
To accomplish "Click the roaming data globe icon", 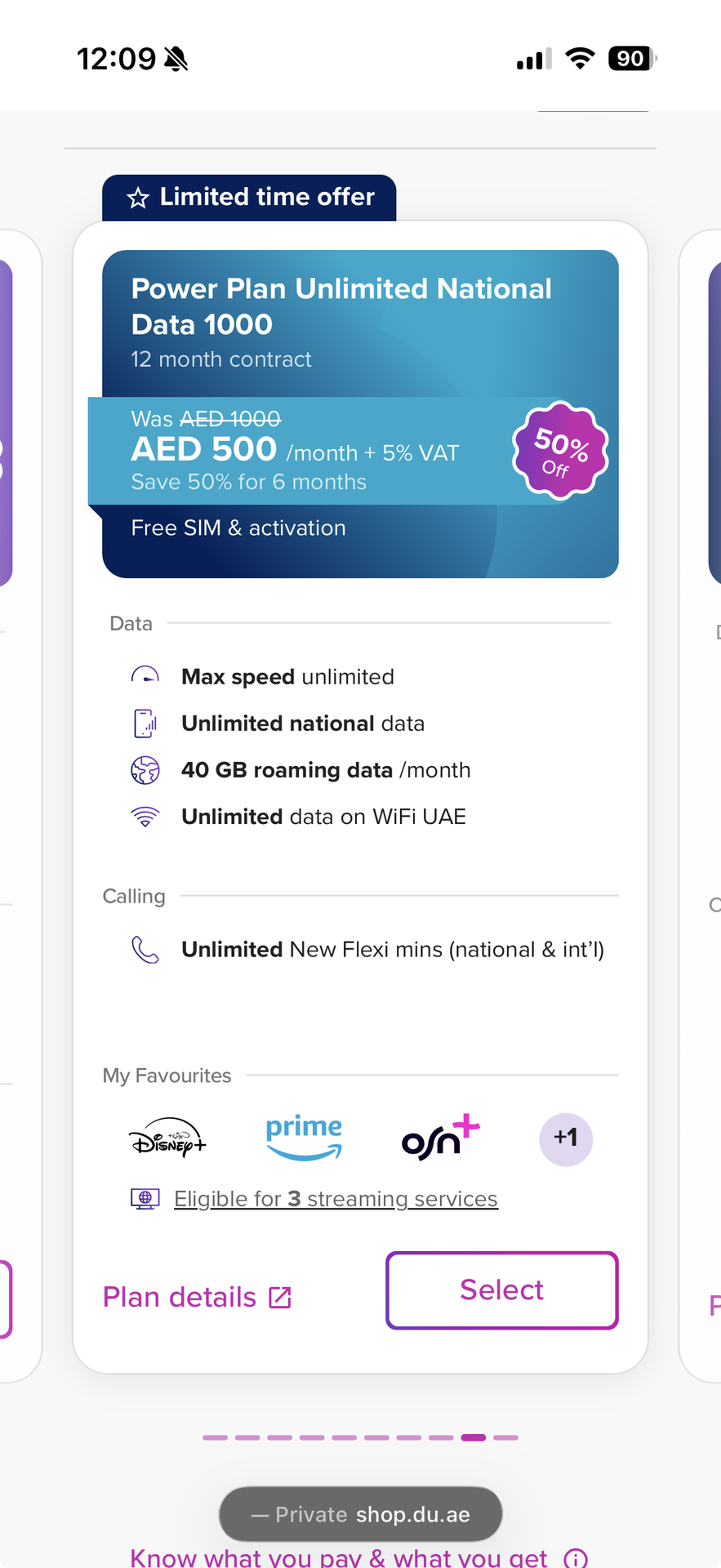I will click(145, 770).
